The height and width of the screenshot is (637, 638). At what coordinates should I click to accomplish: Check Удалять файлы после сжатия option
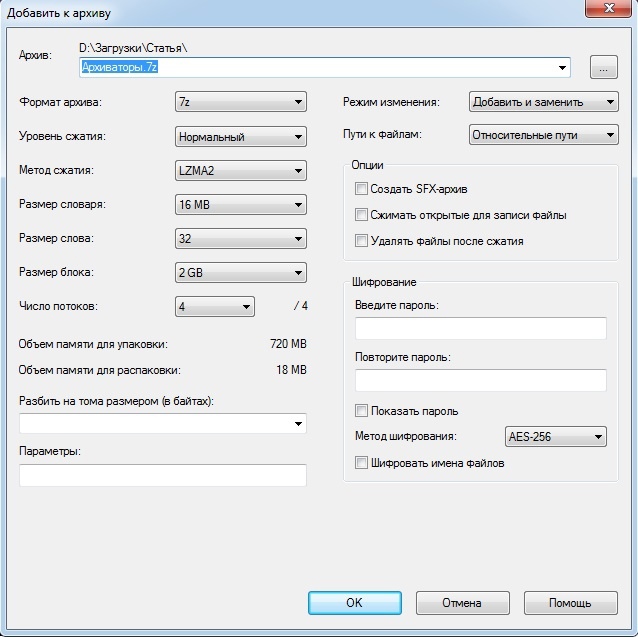pyautogui.click(x=361, y=241)
